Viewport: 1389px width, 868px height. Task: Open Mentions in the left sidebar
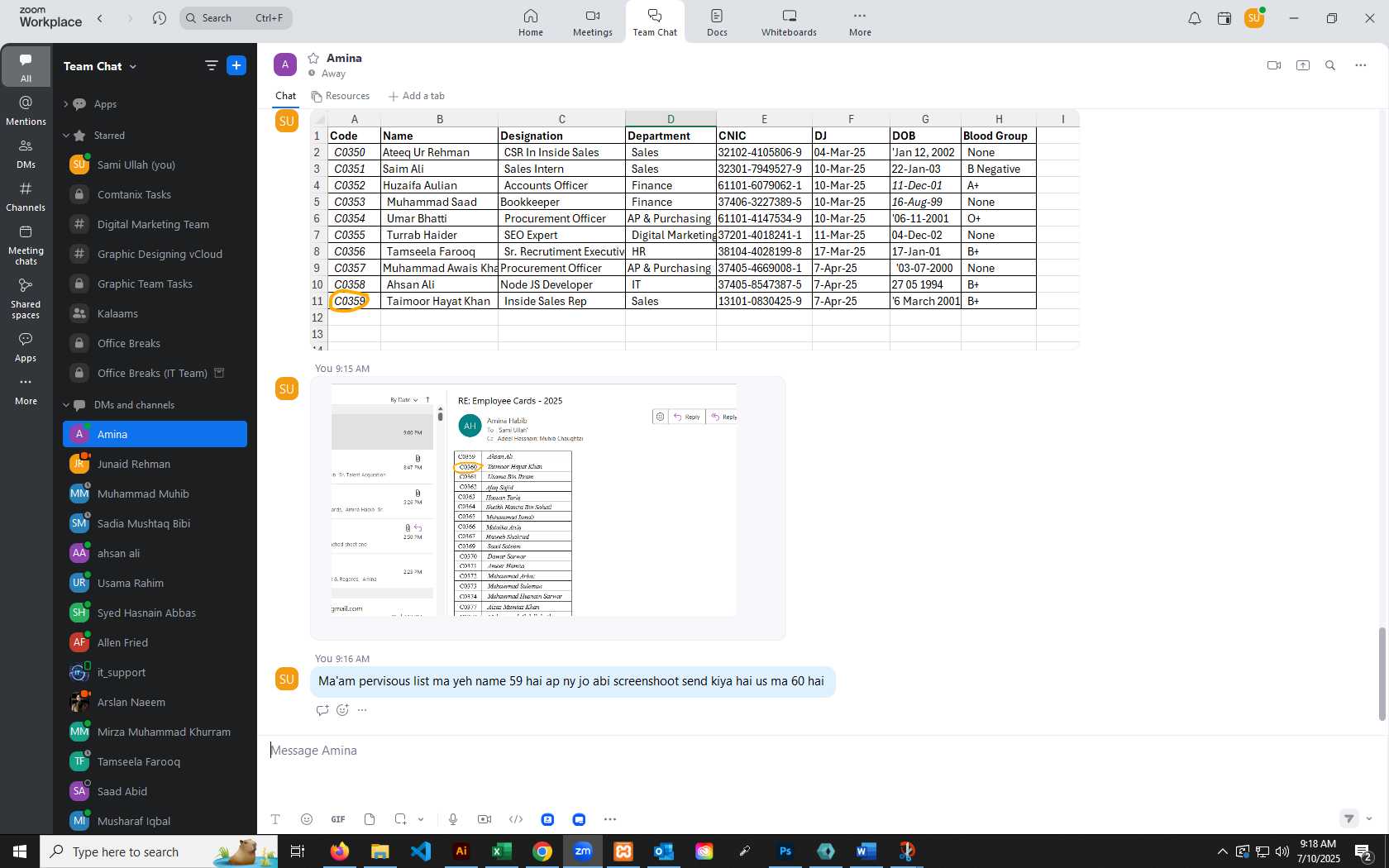pyautogui.click(x=26, y=110)
